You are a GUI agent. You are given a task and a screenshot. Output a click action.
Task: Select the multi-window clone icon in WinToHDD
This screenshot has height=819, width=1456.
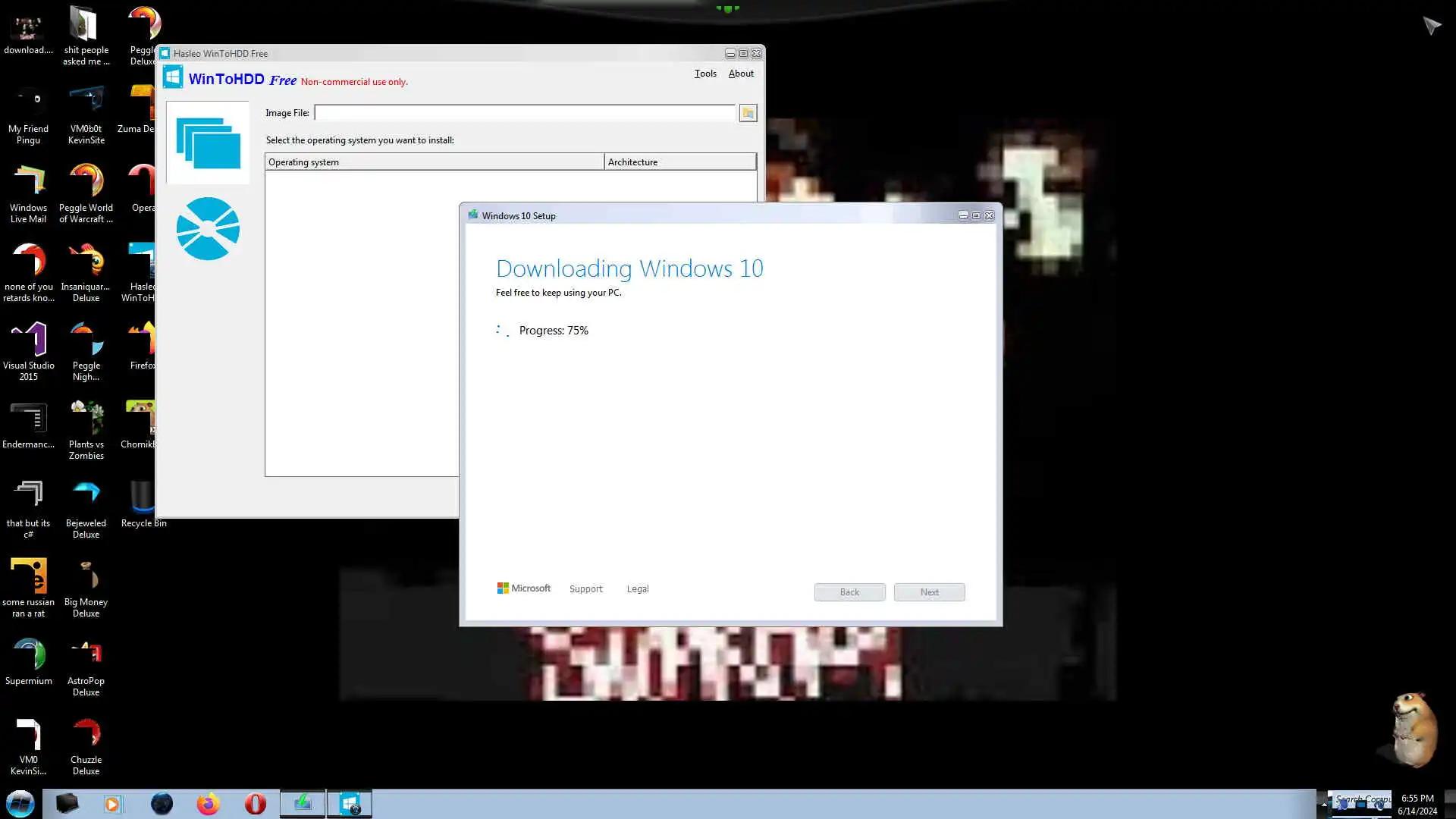point(208,143)
